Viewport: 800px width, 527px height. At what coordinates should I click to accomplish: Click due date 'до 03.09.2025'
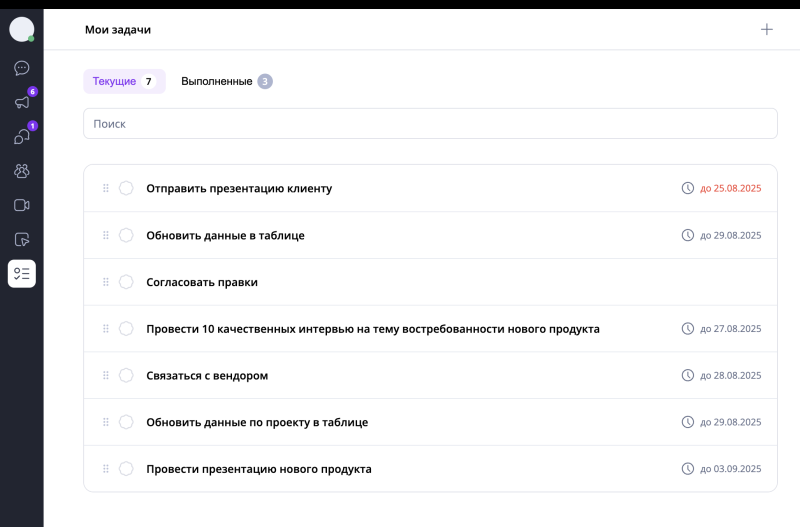730,469
